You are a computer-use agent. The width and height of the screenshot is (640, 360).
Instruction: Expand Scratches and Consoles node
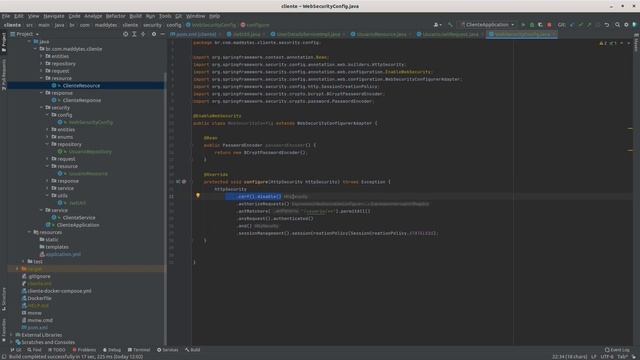[x=11, y=342]
